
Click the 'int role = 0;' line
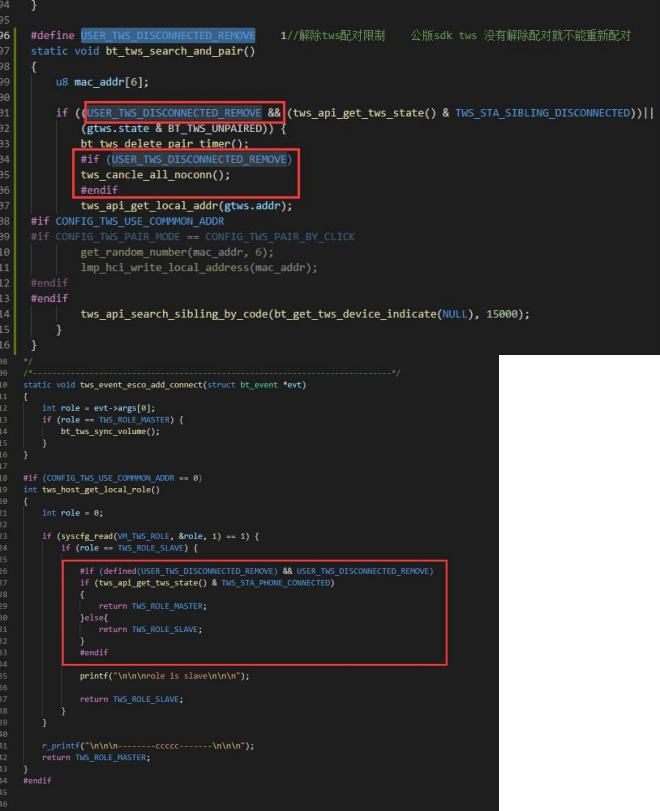coord(72,513)
